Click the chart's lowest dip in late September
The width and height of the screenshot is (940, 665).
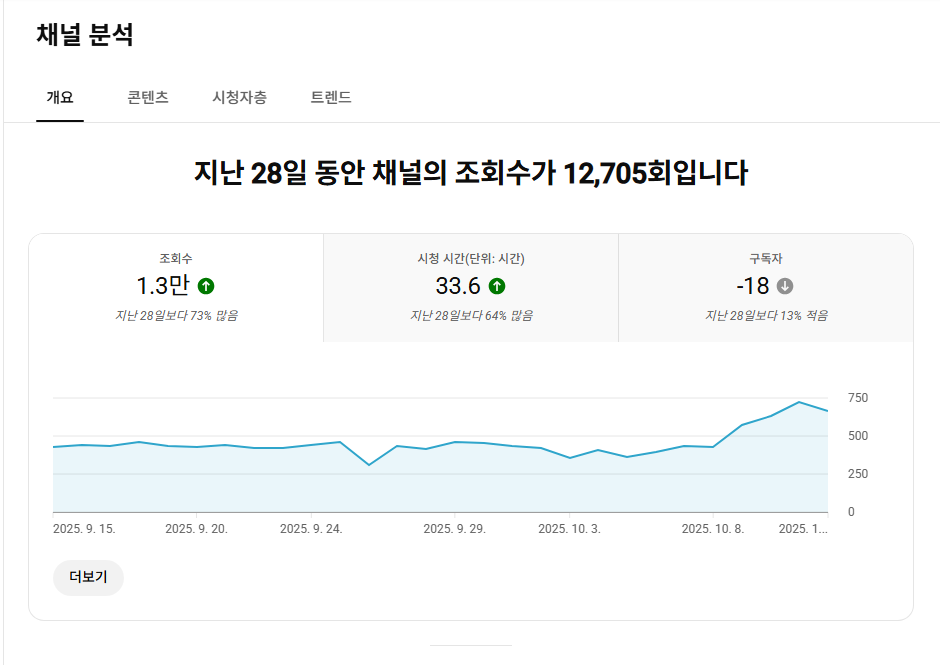pyautogui.click(x=369, y=465)
